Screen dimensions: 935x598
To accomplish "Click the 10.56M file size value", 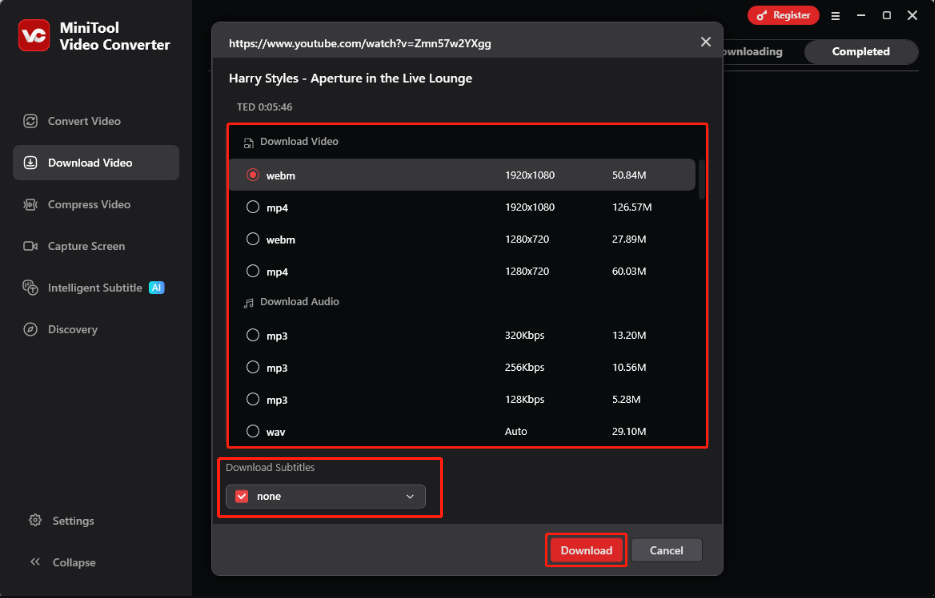I will click(x=629, y=367).
